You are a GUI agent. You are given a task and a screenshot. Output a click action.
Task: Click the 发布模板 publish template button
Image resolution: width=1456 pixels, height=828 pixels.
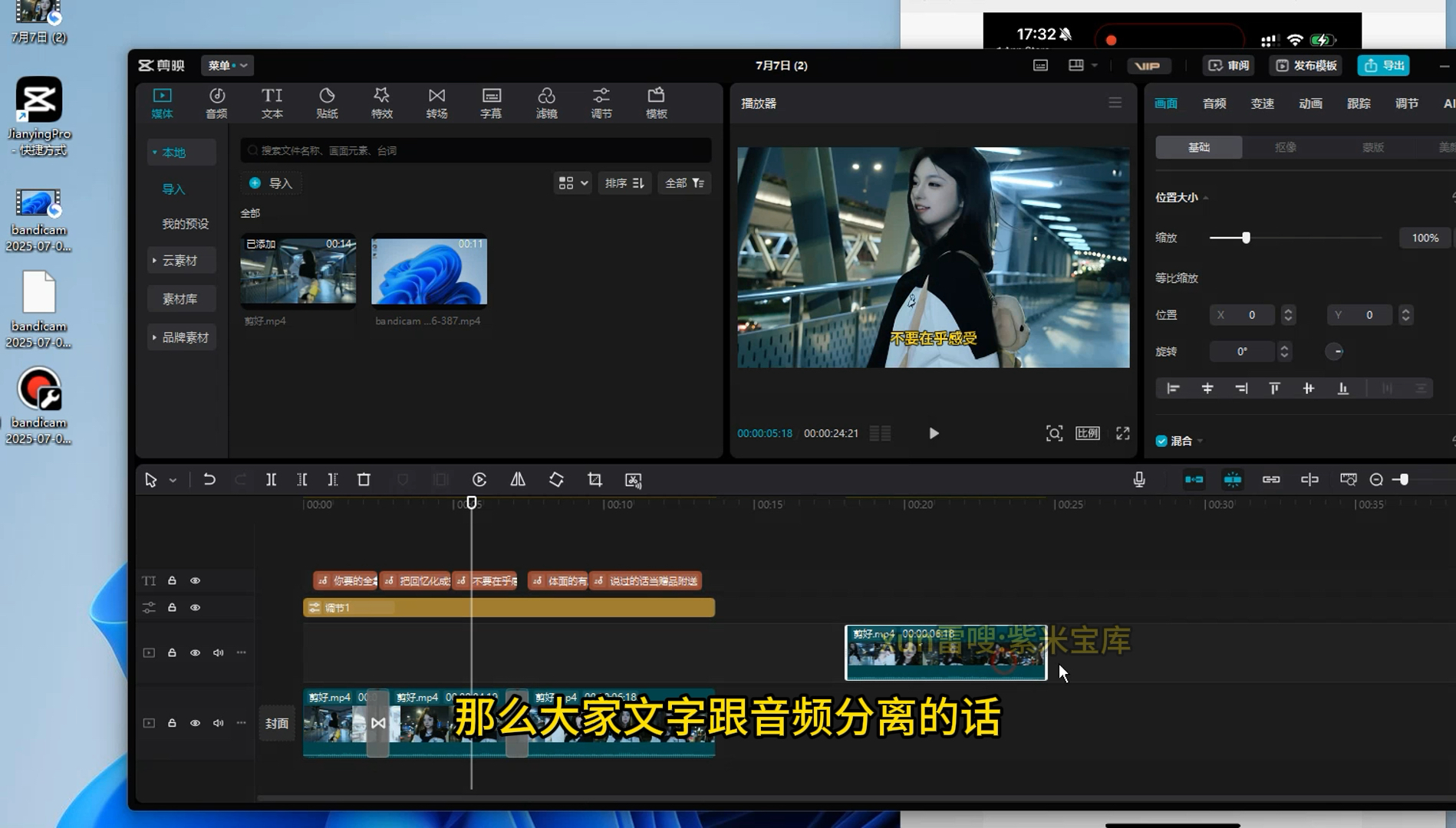(x=1306, y=66)
